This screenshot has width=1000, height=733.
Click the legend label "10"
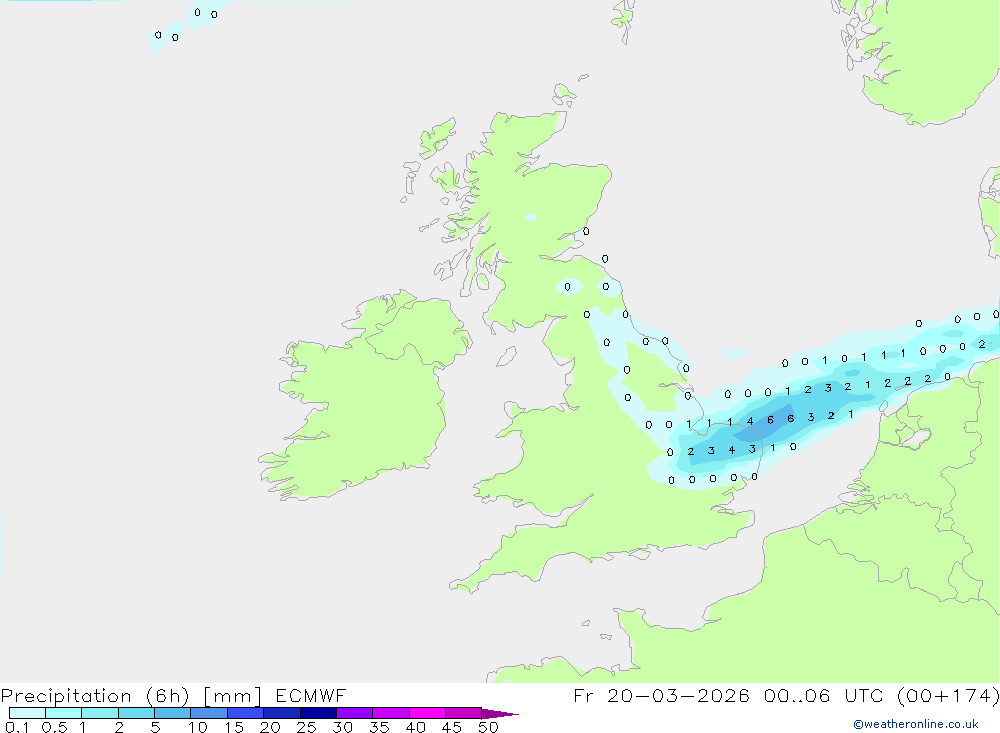click(x=198, y=727)
